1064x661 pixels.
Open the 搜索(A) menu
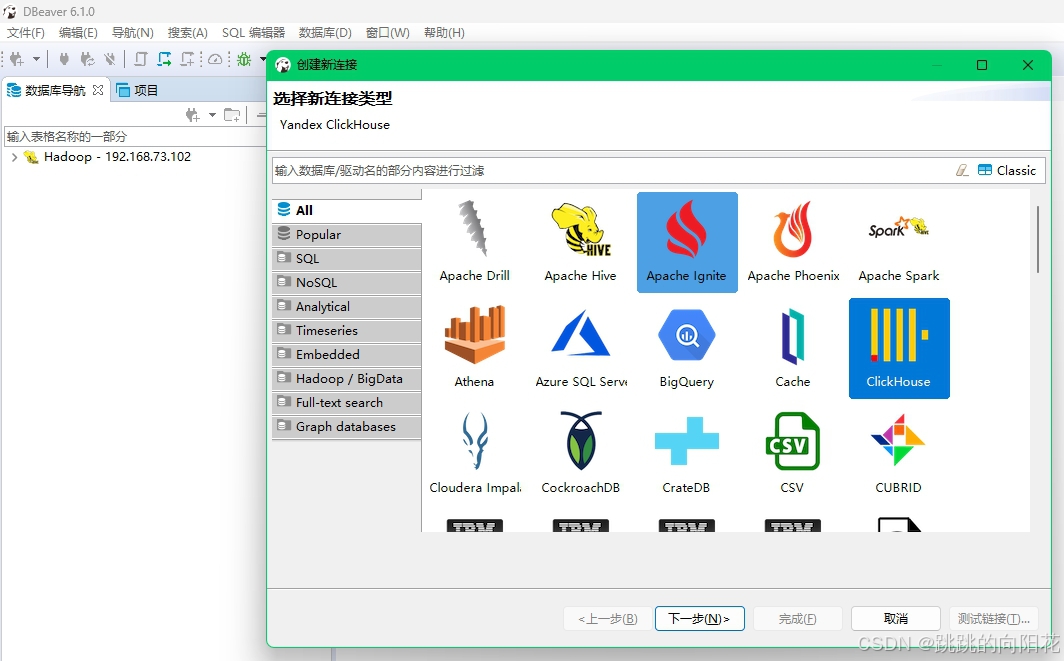(x=187, y=33)
